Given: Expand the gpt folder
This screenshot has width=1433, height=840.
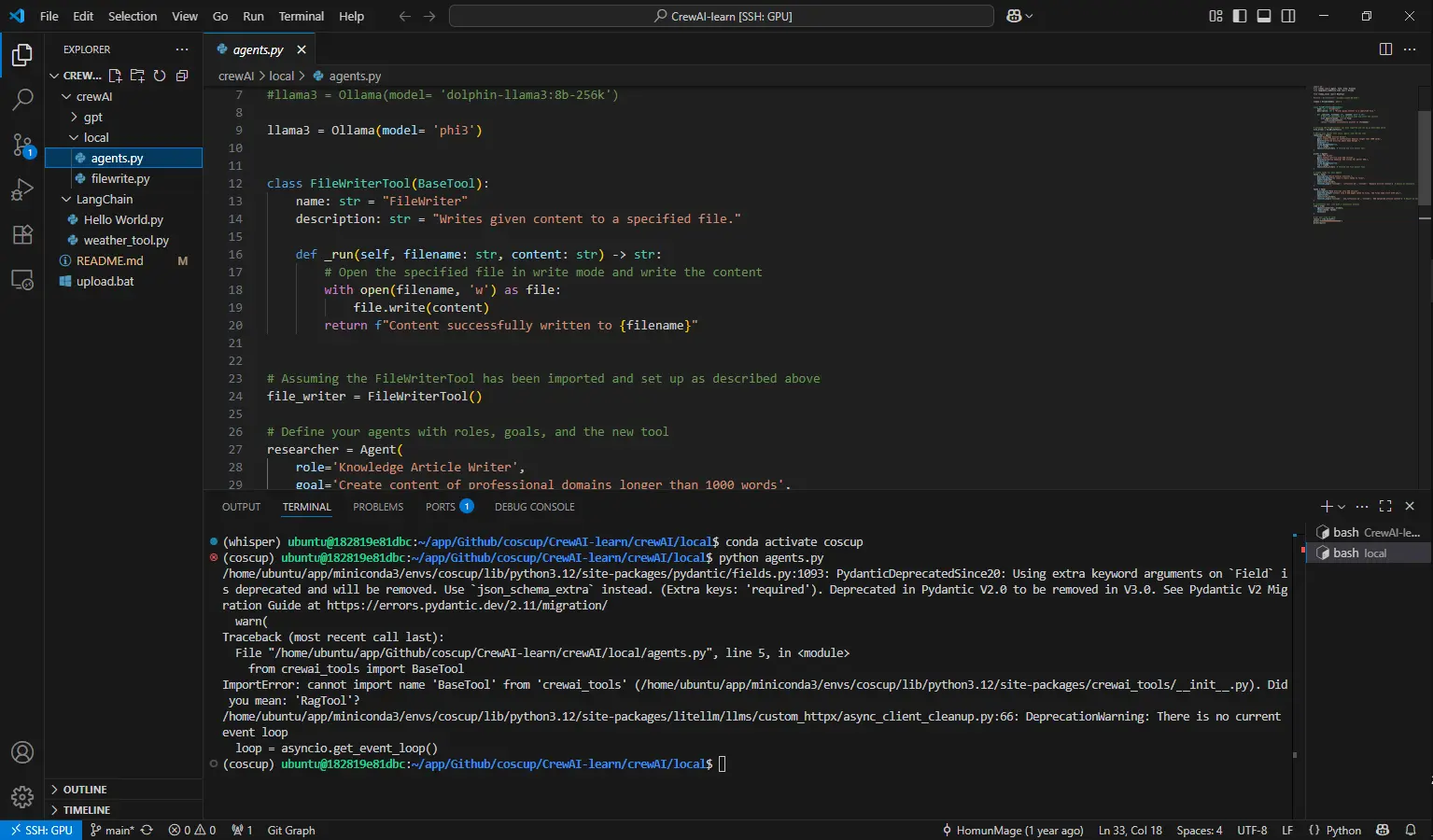Looking at the screenshot, I should click(92, 117).
